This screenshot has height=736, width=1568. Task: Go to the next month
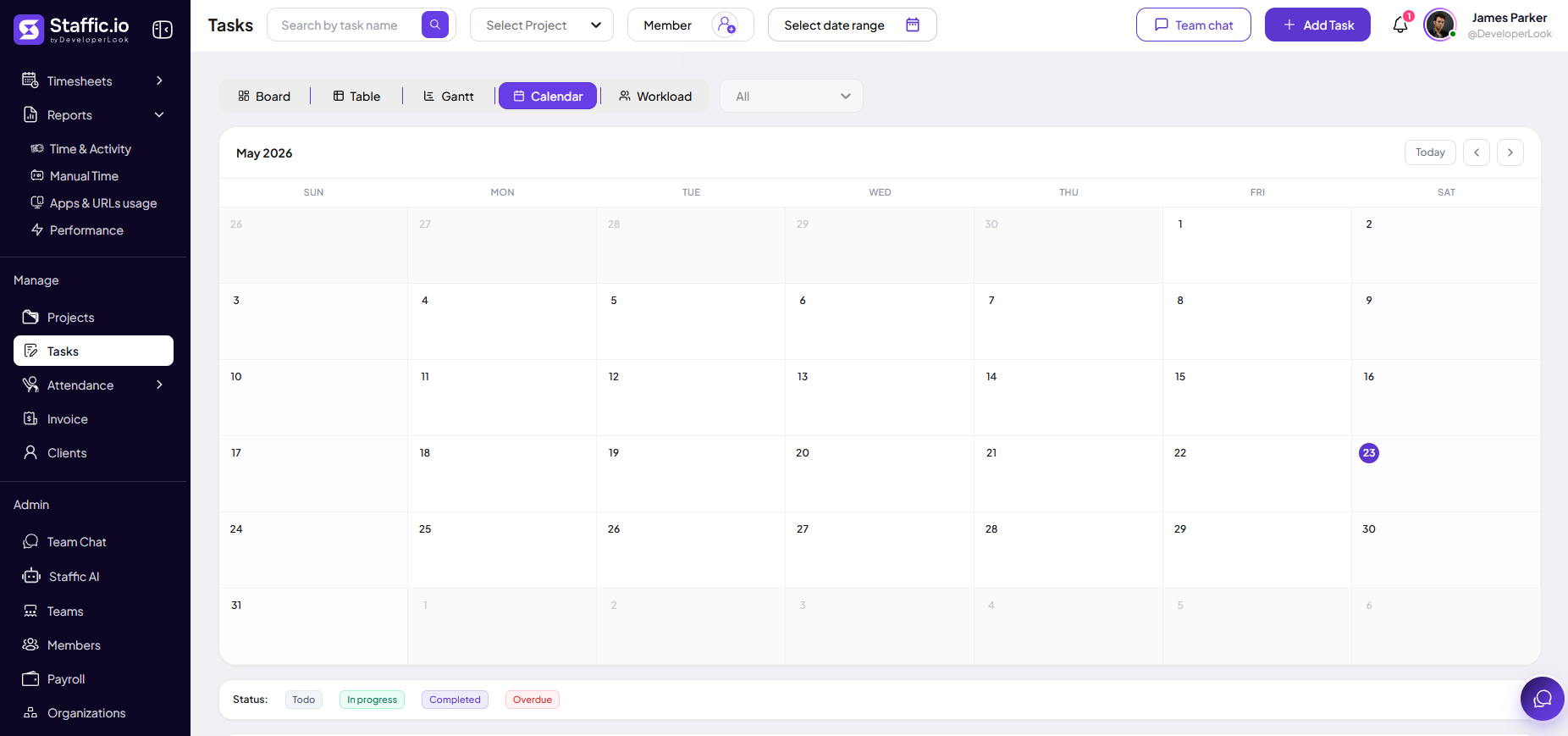1510,152
